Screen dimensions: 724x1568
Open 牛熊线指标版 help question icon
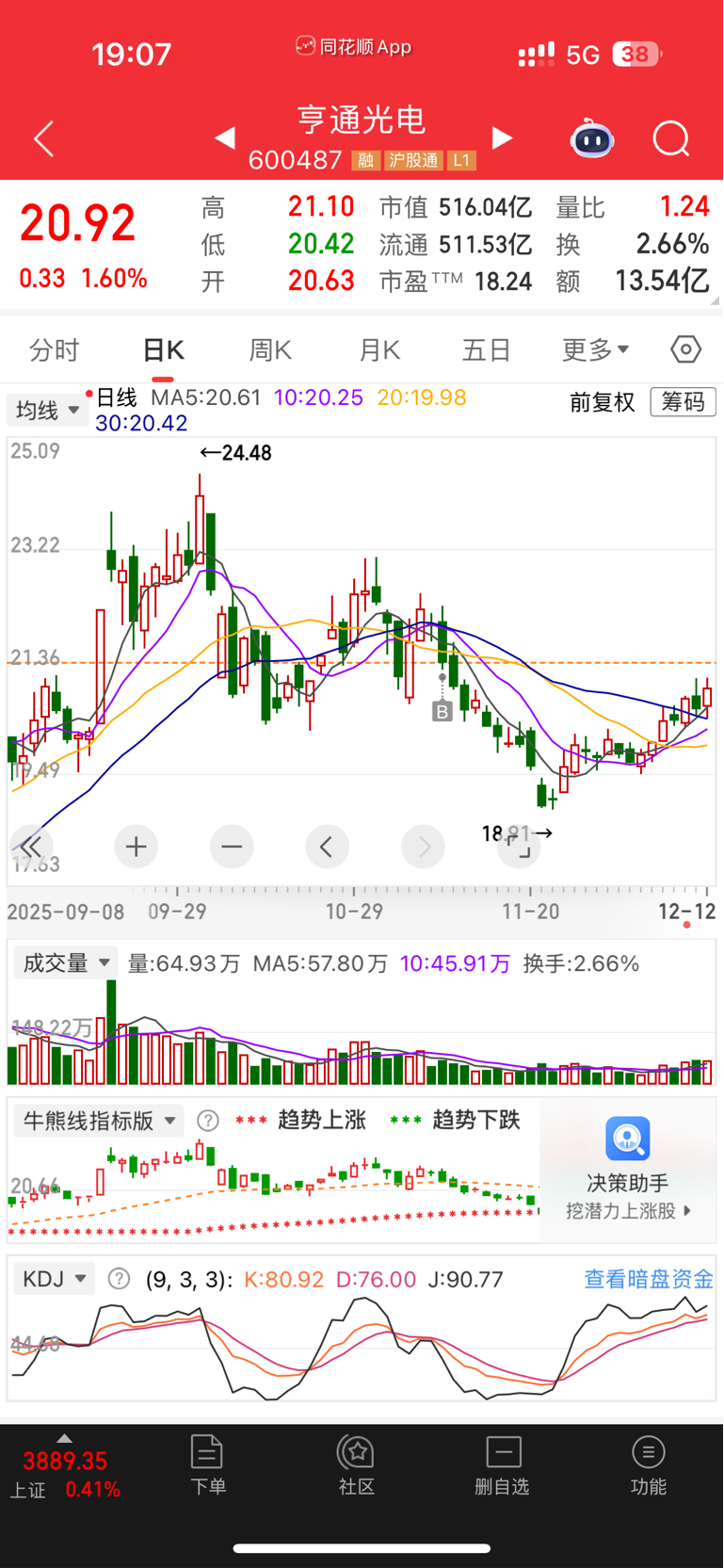[x=207, y=1121]
